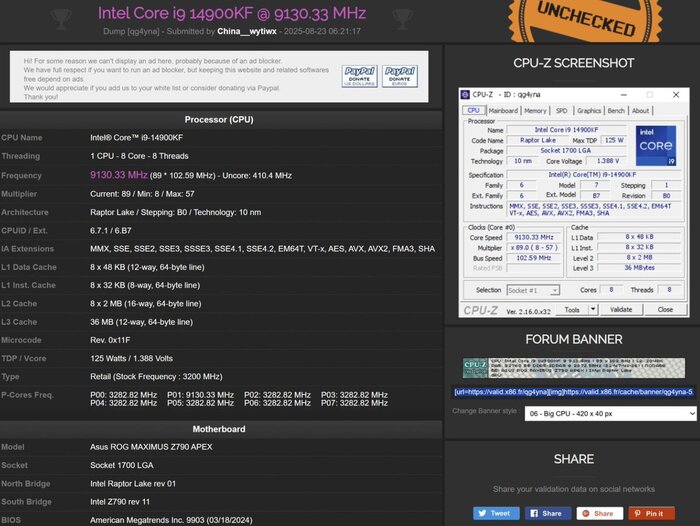The image size is (700, 526).
Task: Click the forum banner preview image
Action: point(573,368)
